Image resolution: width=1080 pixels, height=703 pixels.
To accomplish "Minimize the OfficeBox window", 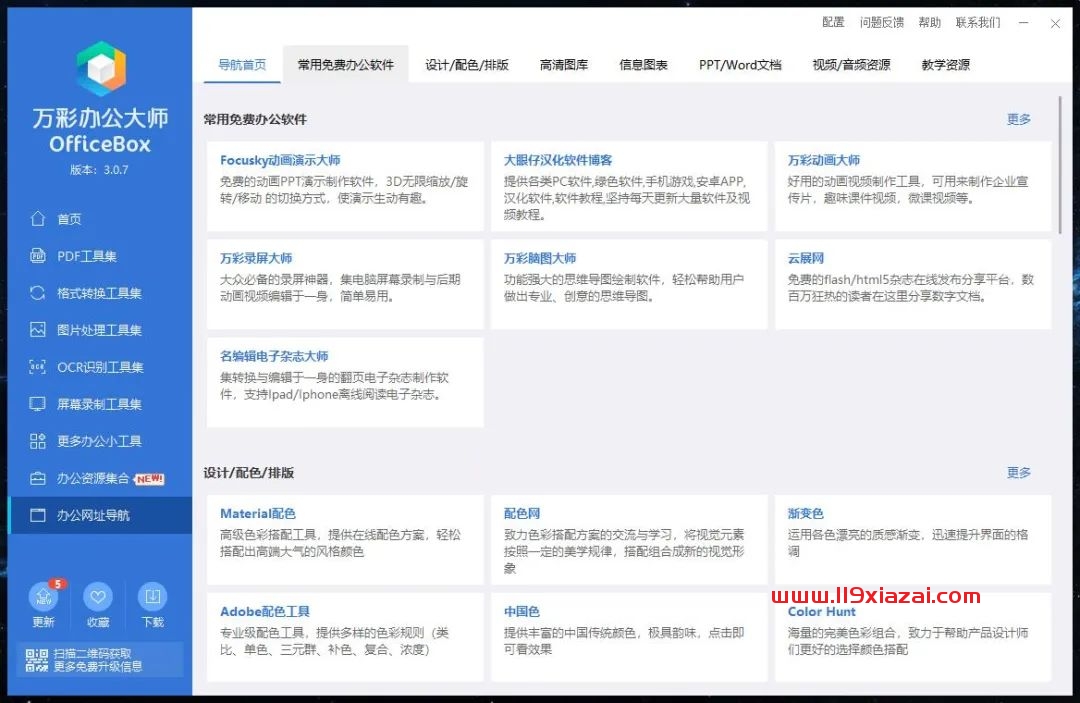I will [1024, 23].
